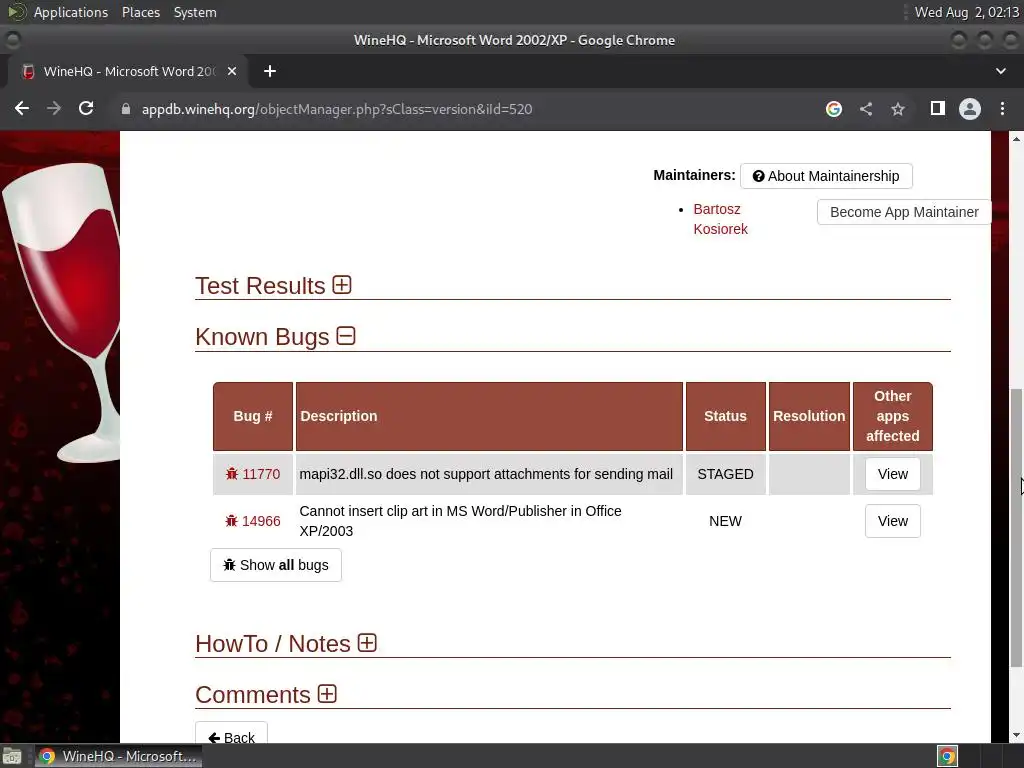Click the WineHQ taskbar window button
The image size is (1024, 768).
pyautogui.click(x=118, y=756)
